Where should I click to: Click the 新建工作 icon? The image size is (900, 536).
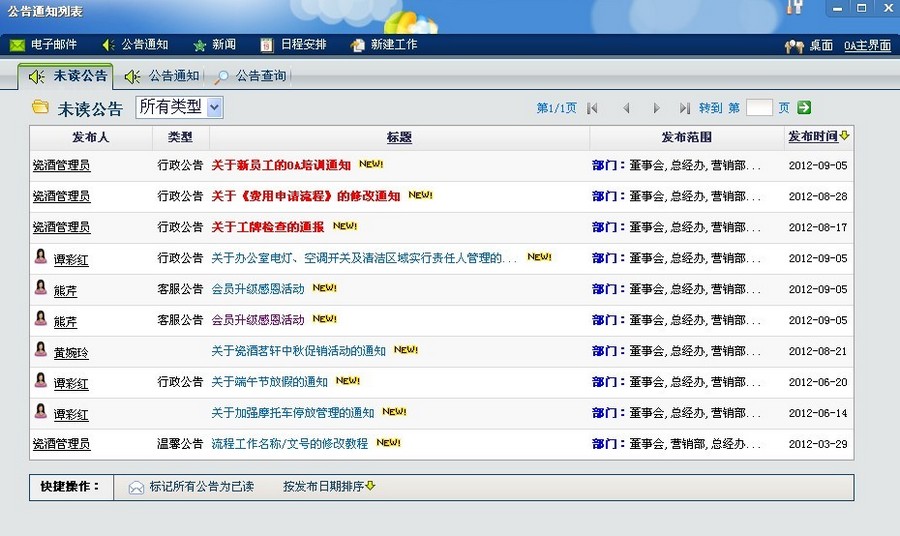358,45
